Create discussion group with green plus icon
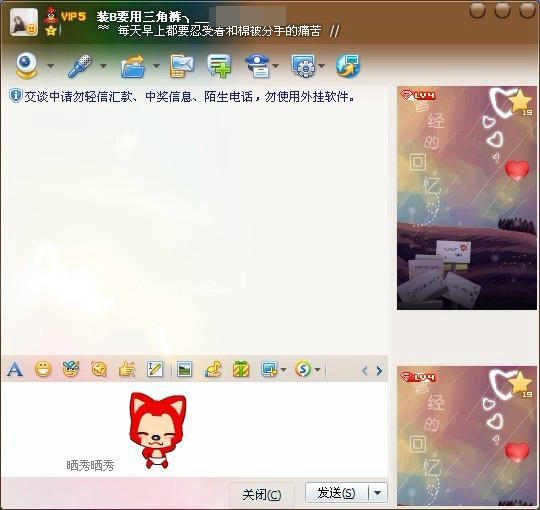The width and height of the screenshot is (540, 510). tap(219, 65)
